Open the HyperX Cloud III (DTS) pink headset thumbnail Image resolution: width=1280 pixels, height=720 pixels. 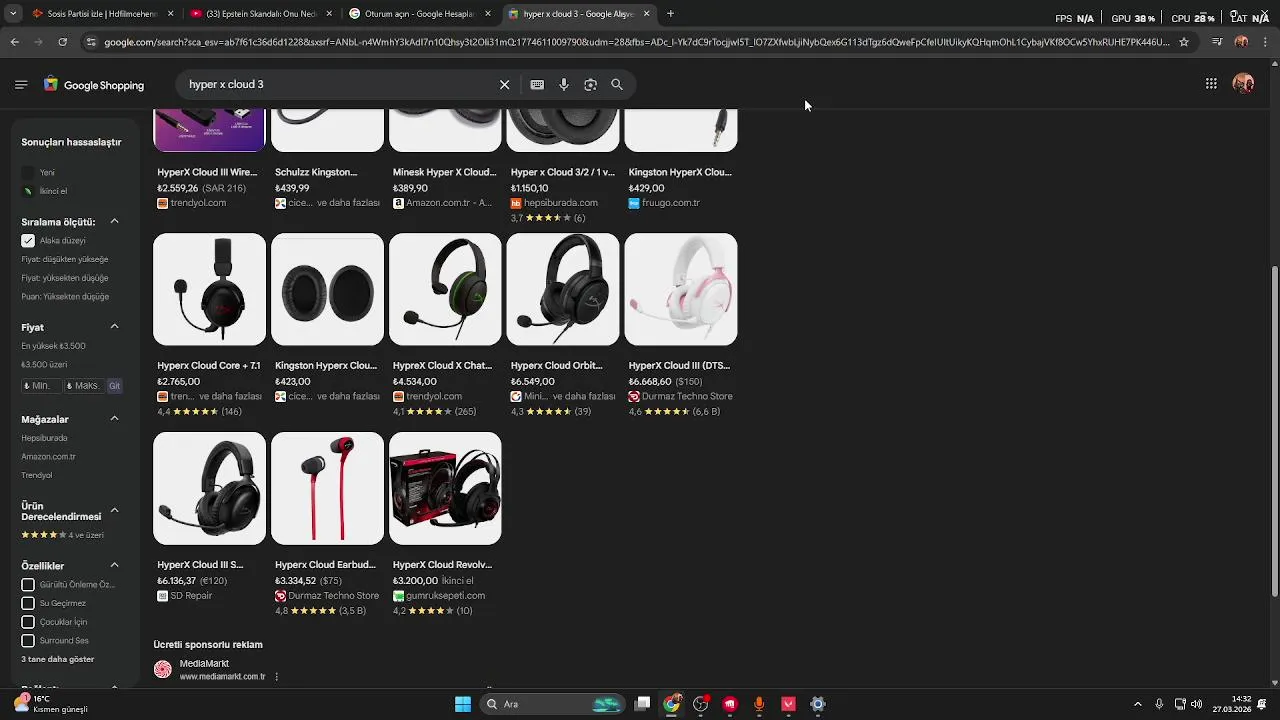(x=681, y=289)
